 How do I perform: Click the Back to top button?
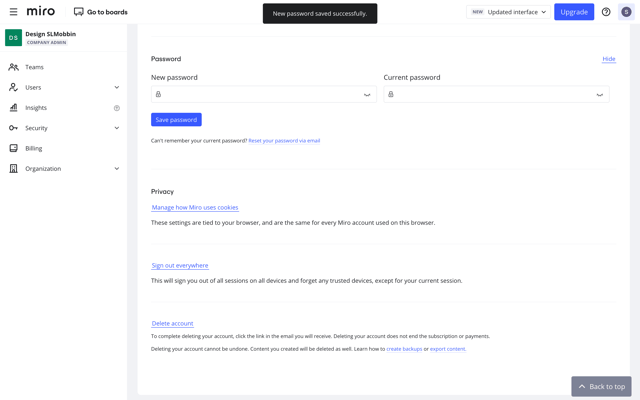(601, 387)
